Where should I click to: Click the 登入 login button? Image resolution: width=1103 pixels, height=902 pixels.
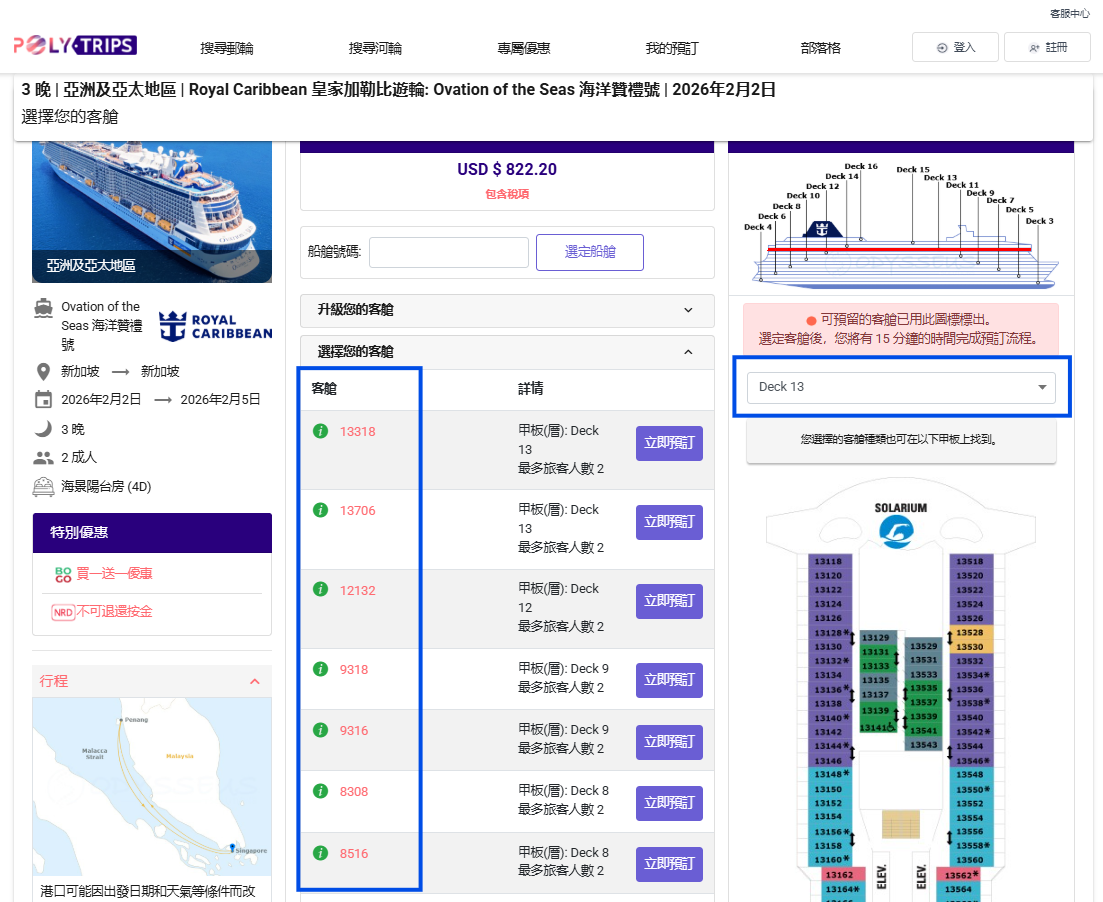(955, 48)
